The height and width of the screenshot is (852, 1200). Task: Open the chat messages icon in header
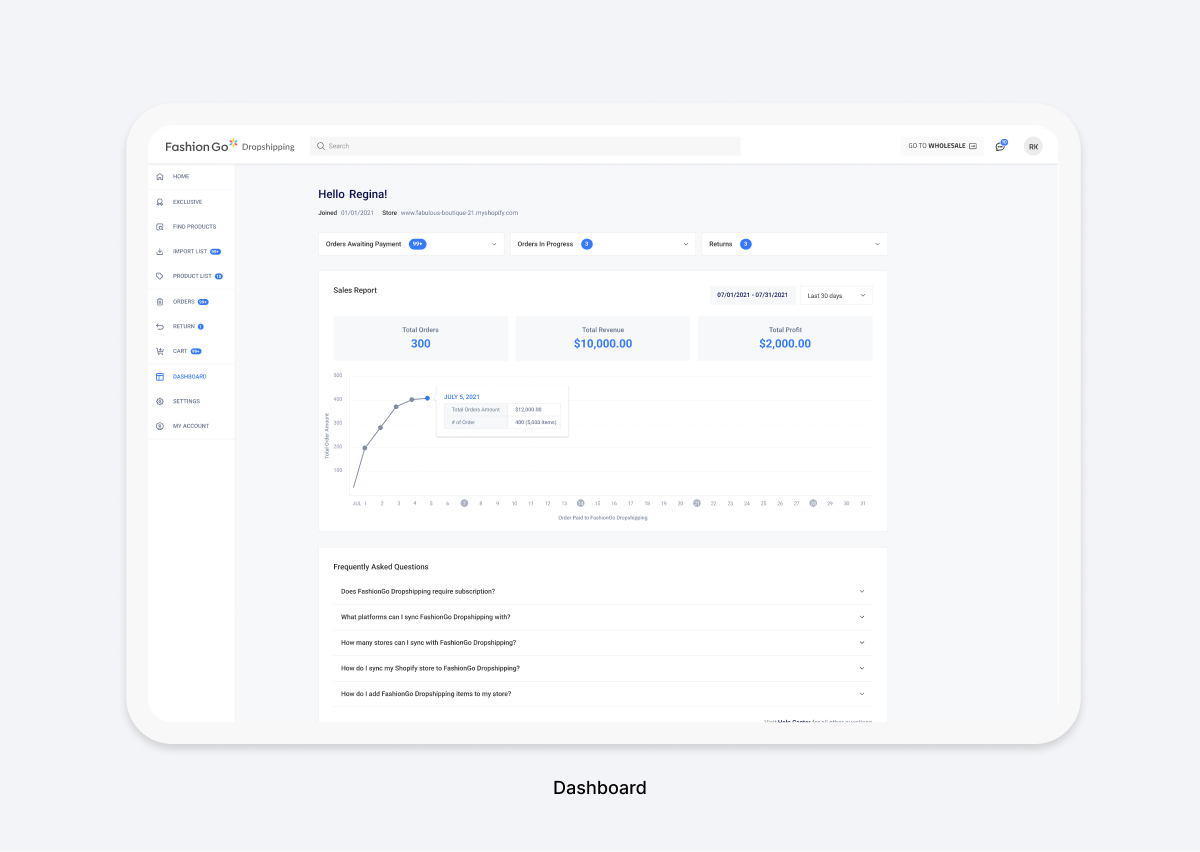(1000, 147)
